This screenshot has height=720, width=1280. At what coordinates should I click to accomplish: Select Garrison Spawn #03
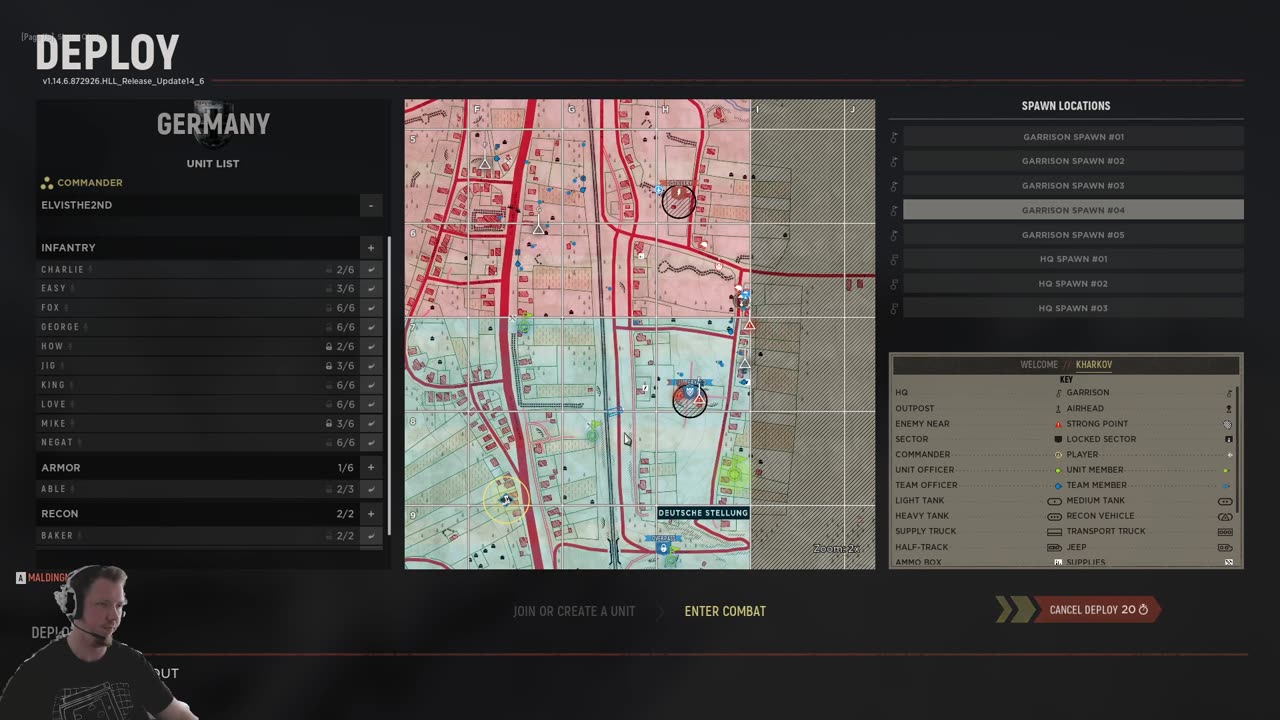(x=1073, y=186)
